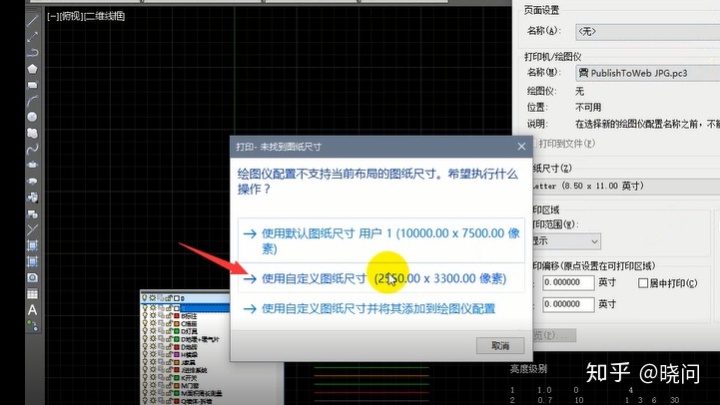Open the 二维线框 visual style menu
Viewport: 720px width, 405px height.
pyautogui.click(x=105, y=17)
